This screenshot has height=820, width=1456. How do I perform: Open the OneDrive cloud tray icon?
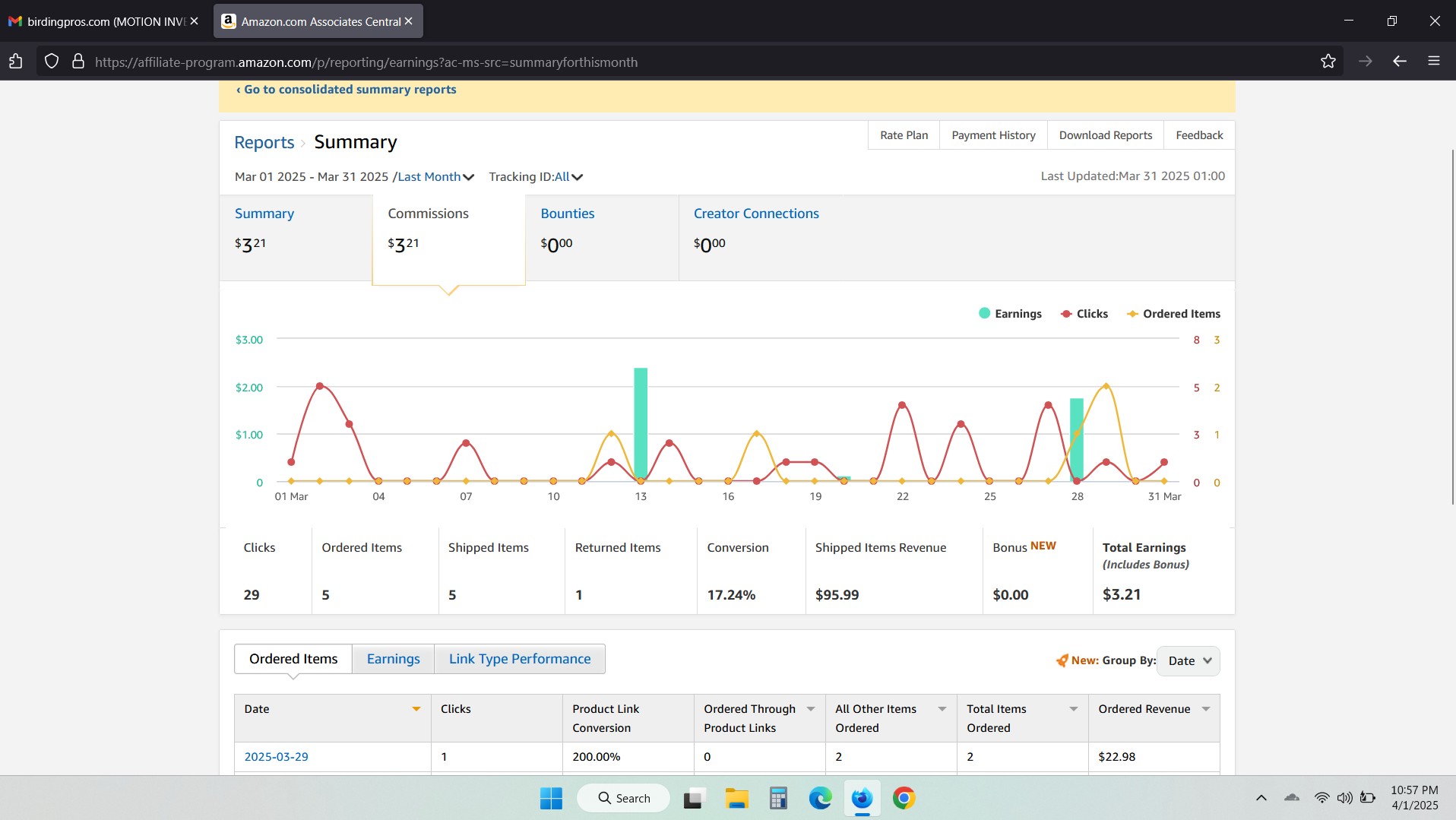tap(1292, 798)
